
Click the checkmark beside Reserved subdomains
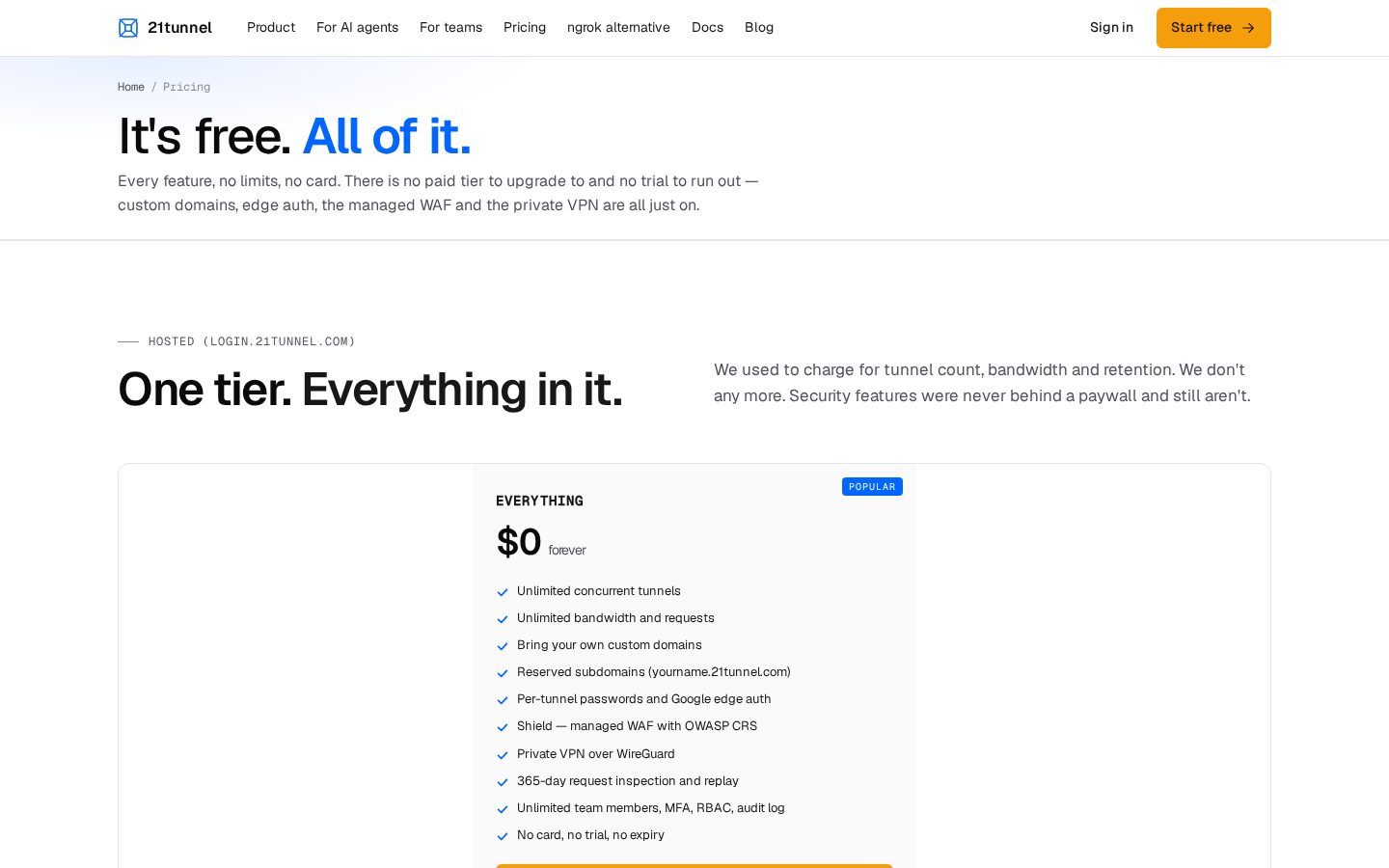point(503,673)
